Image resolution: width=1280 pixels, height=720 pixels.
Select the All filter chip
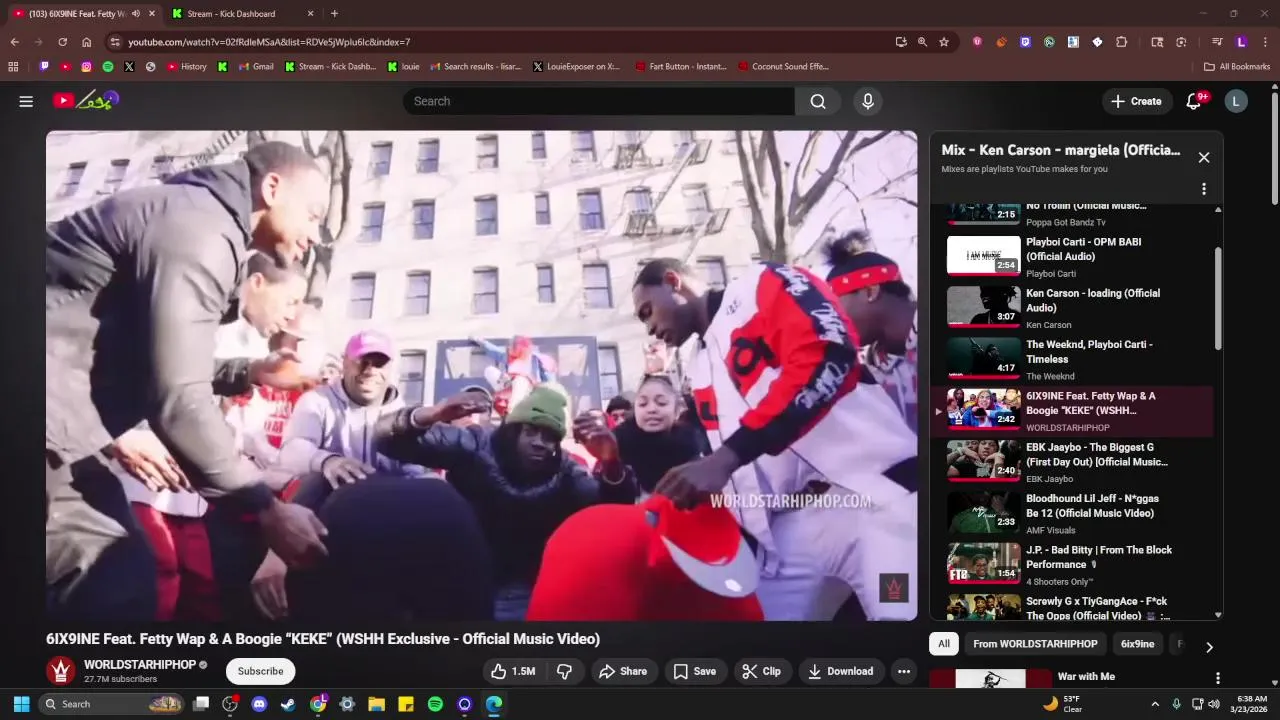[943, 644]
